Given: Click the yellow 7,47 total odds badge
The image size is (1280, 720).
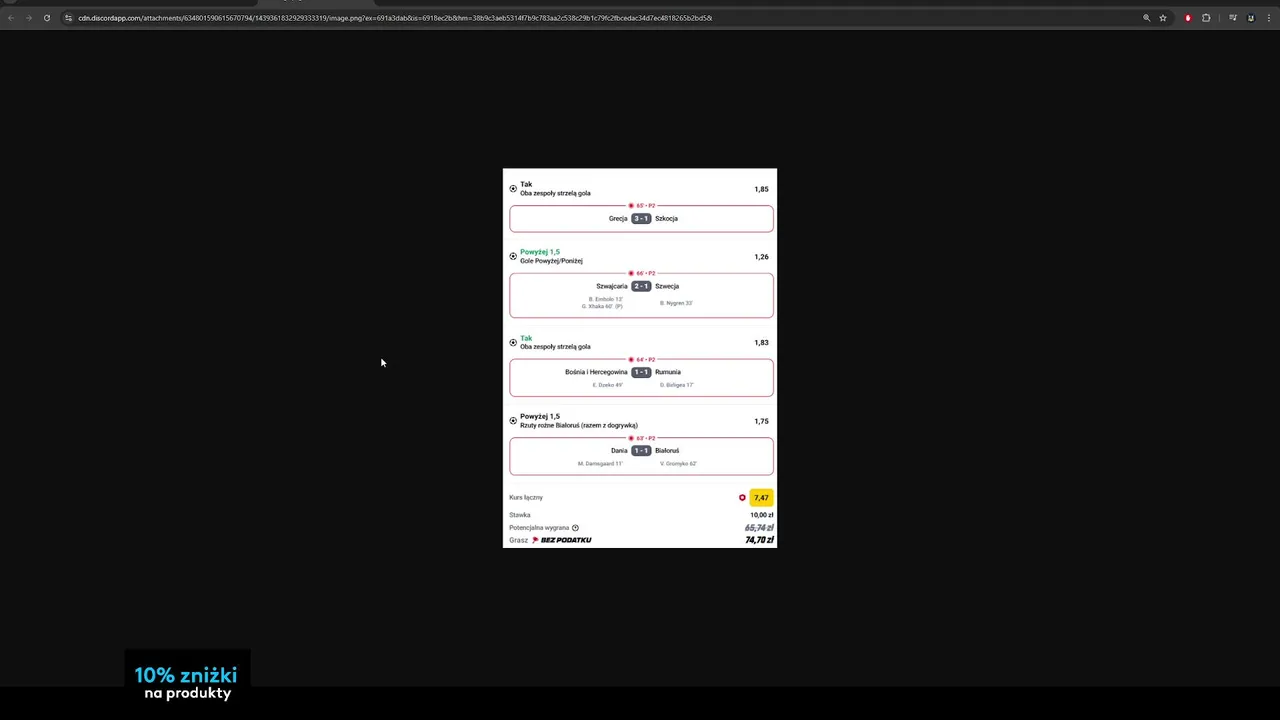Looking at the screenshot, I should 761,497.
